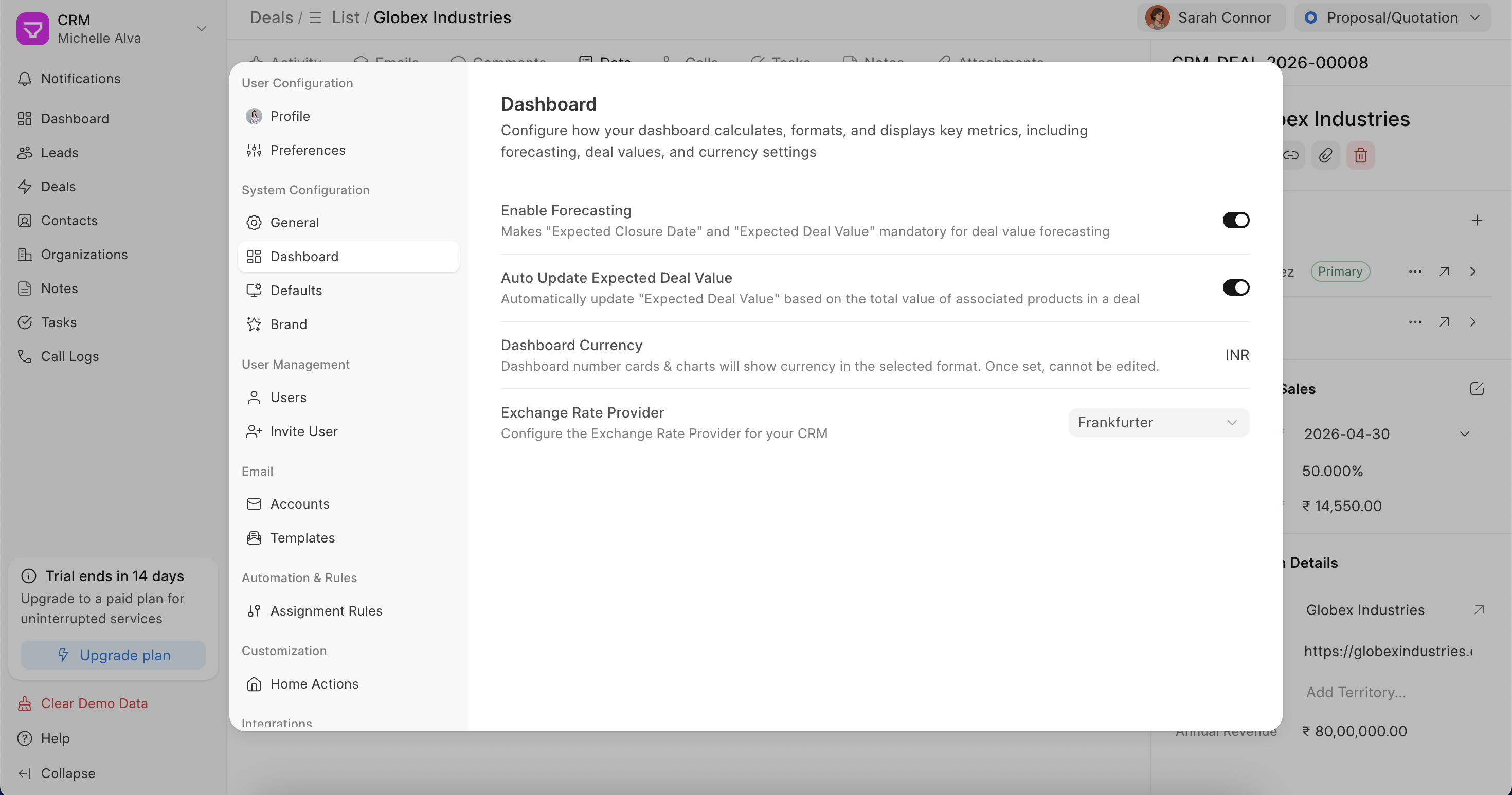Go to Brand settings section
The width and height of the screenshot is (1512, 795).
point(288,324)
